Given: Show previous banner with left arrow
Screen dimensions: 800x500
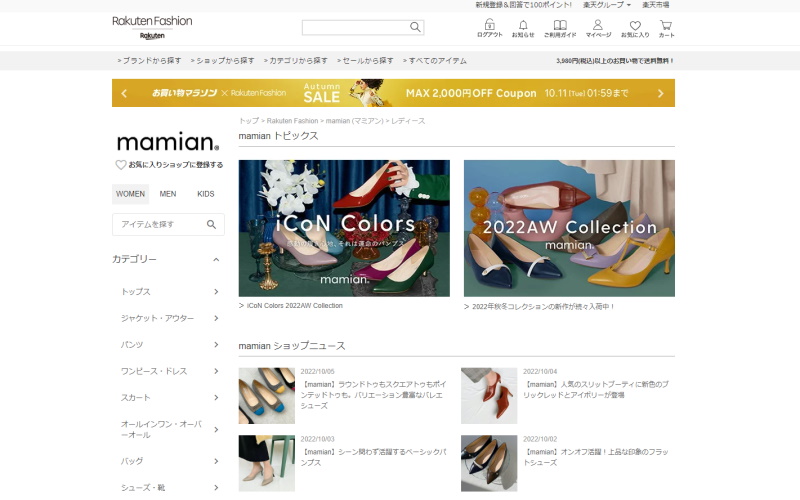Looking at the screenshot, I should (124, 94).
